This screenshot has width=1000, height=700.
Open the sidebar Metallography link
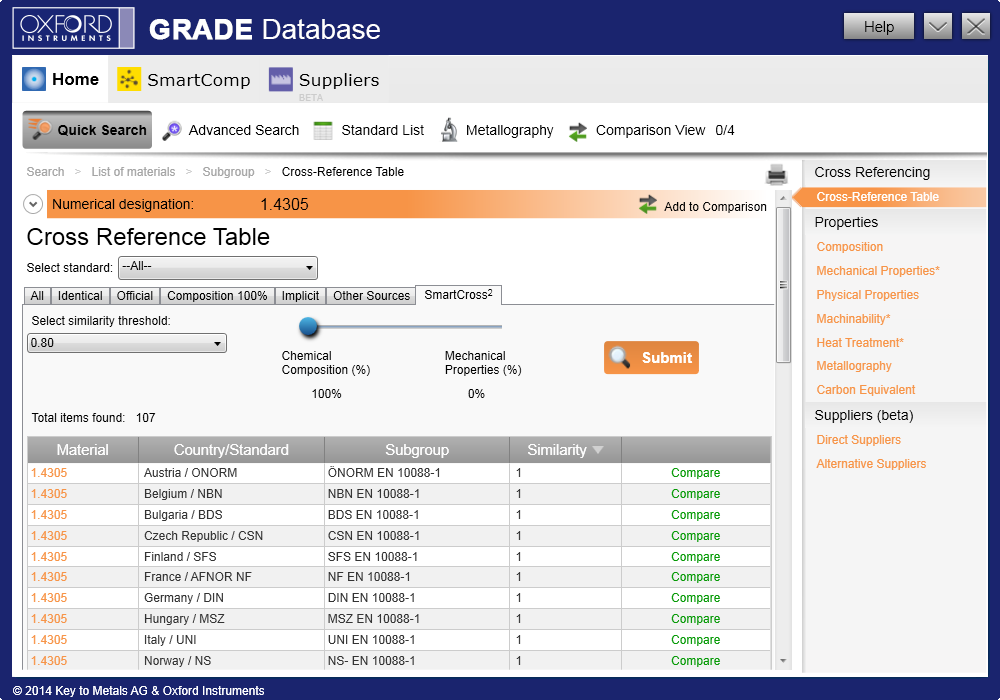(854, 366)
